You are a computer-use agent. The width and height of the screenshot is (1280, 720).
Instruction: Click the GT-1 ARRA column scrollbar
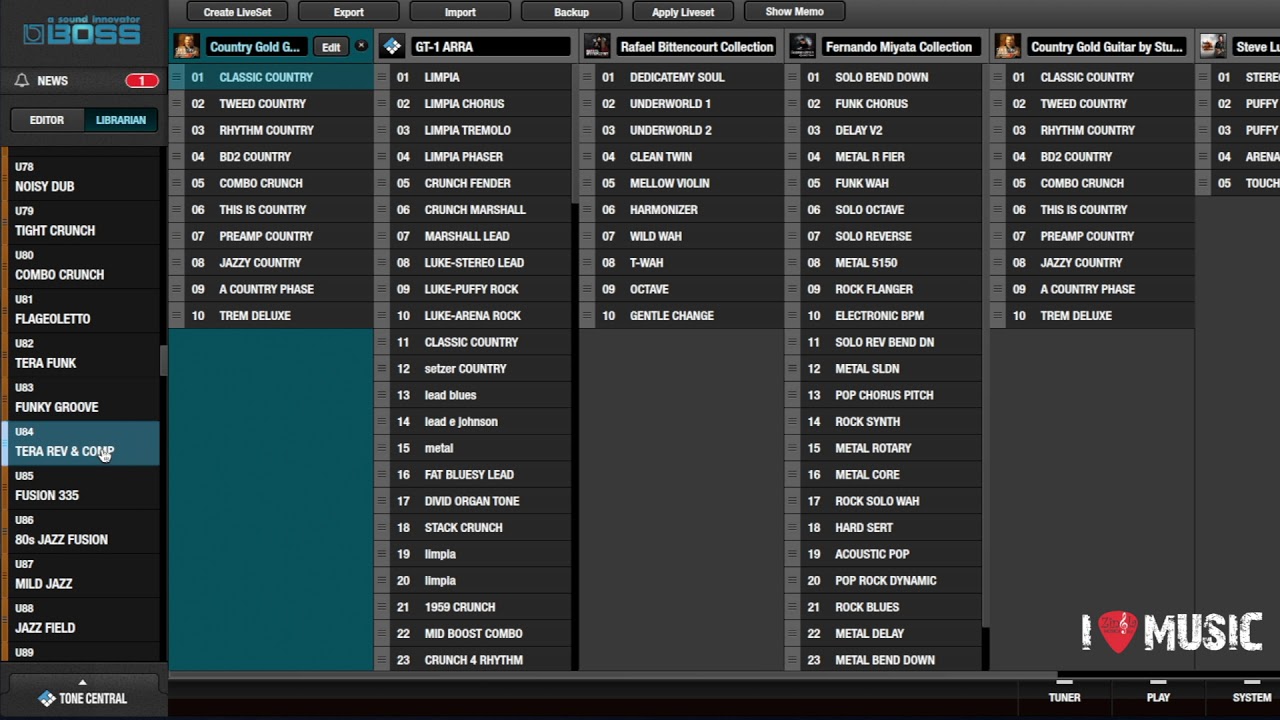[x=575, y=132]
